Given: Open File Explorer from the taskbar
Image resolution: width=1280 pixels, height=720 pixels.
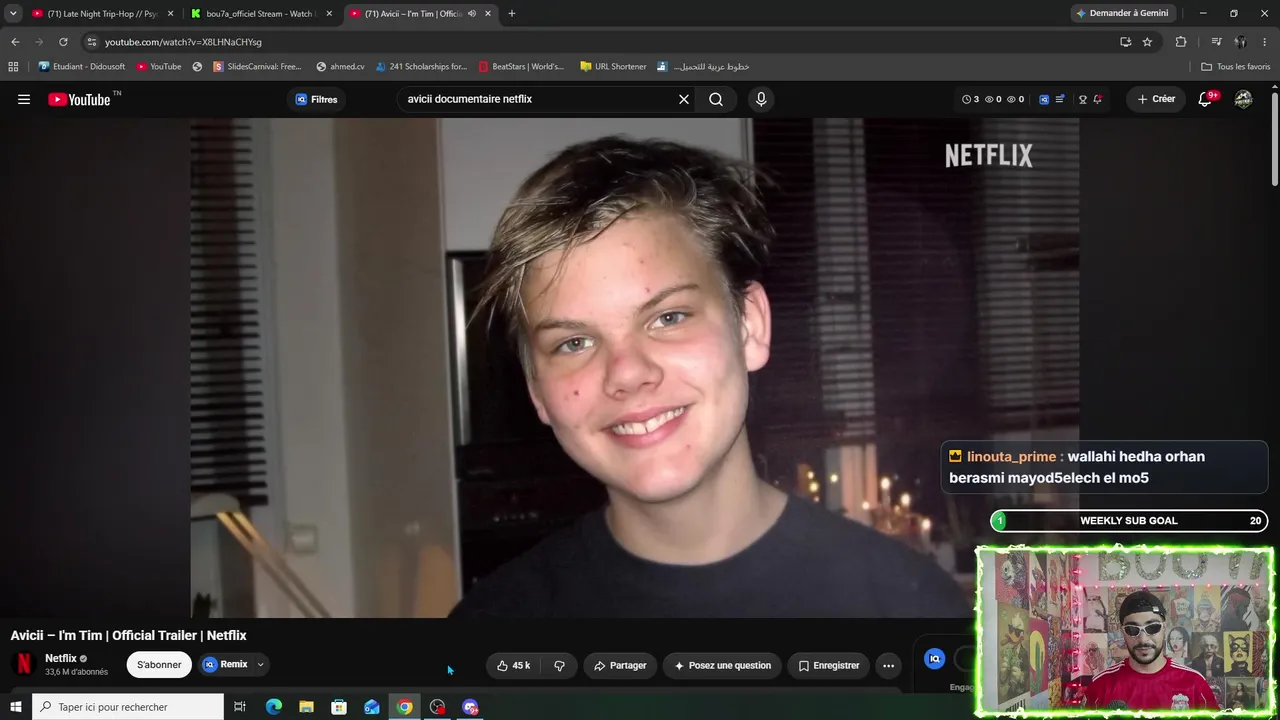Looking at the screenshot, I should pos(306,707).
